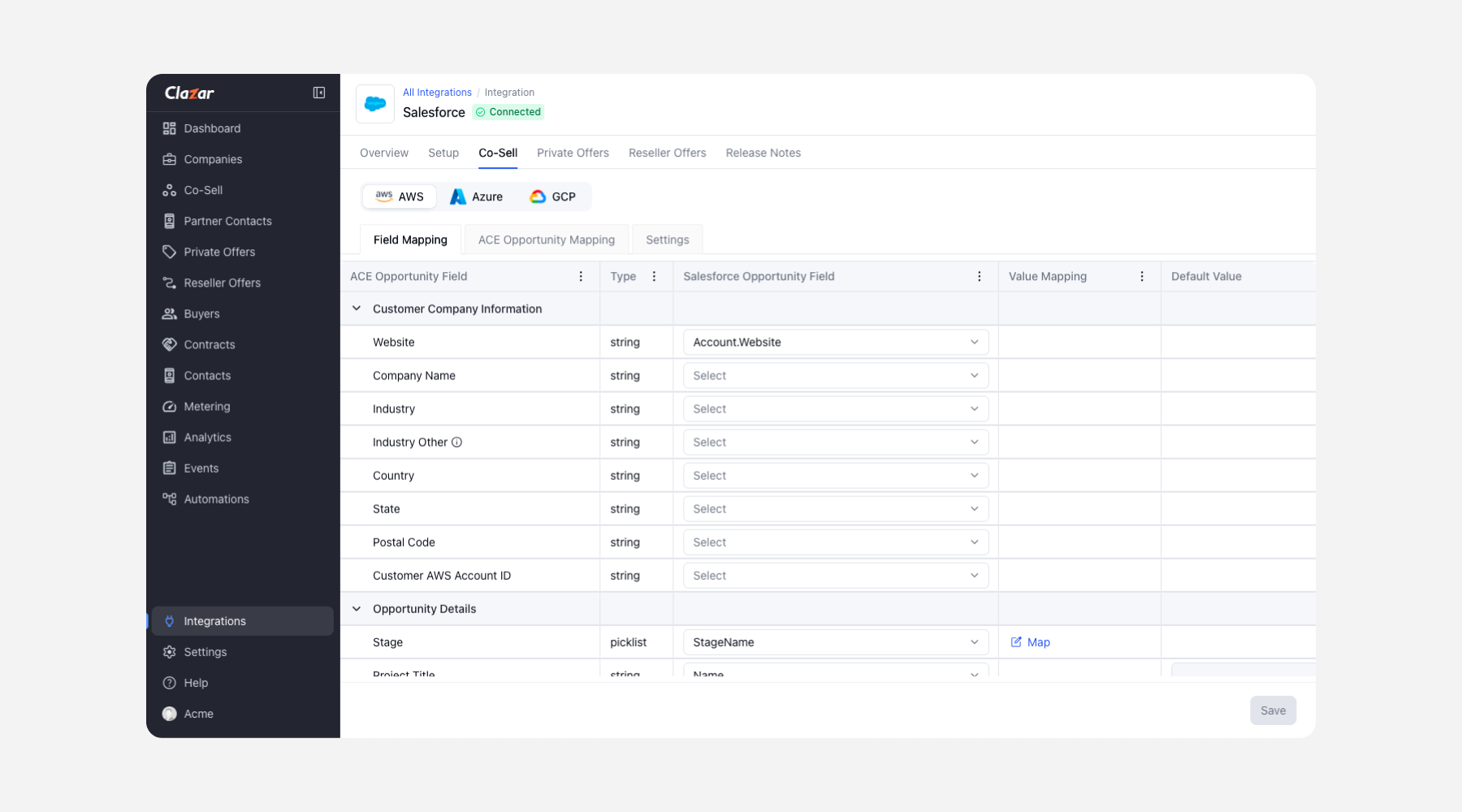1462x812 pixels.
Task: Click the Save button
Action: point(1273,710)
